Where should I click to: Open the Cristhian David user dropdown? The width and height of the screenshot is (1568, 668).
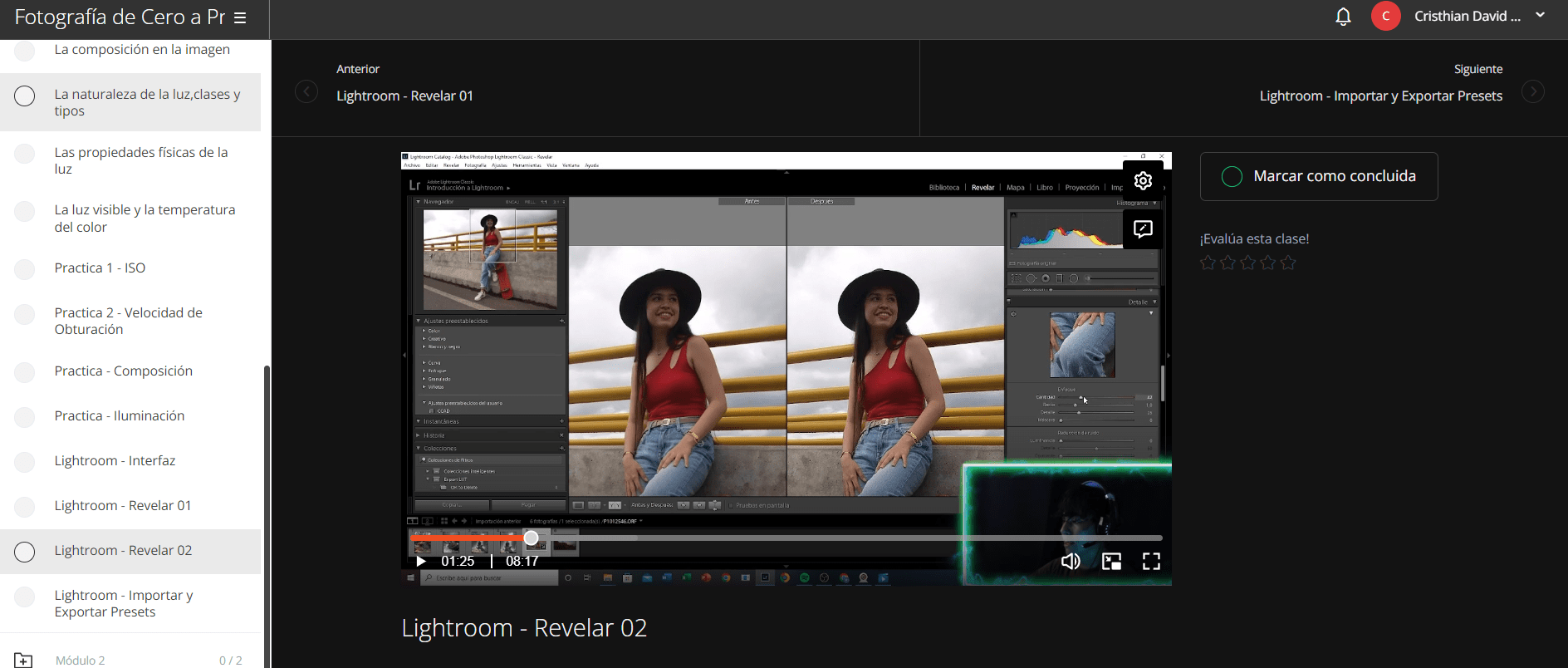tap(1540, 15)
